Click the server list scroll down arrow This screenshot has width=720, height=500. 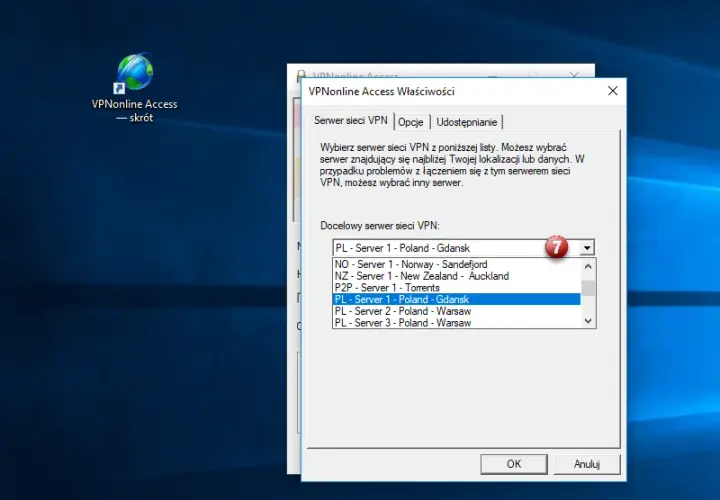click(588, 321)
